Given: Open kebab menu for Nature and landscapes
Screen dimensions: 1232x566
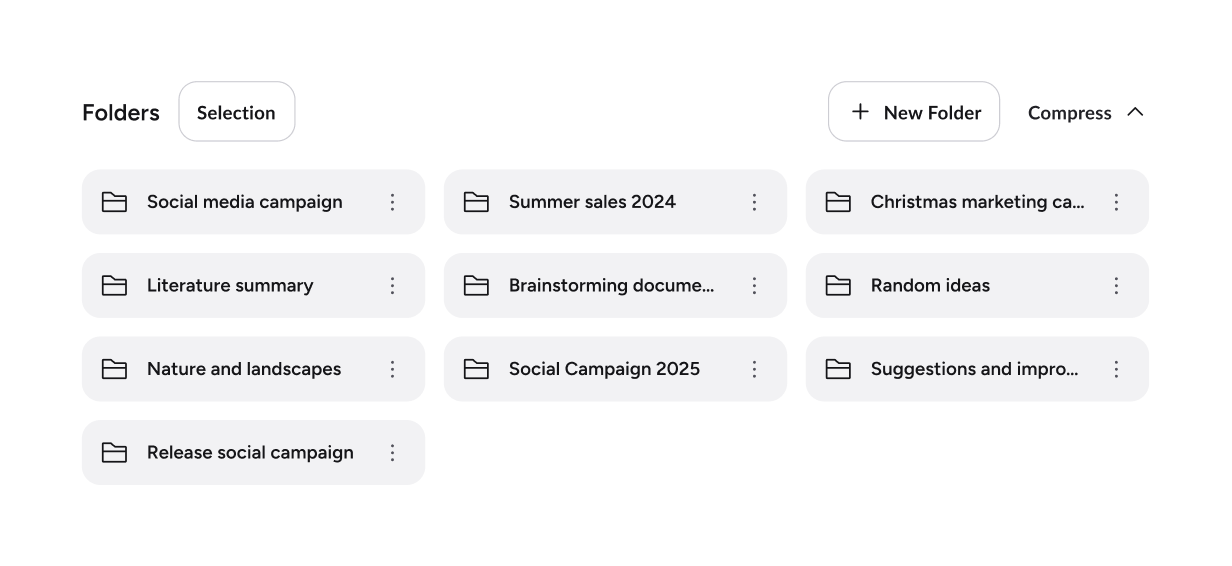Looking at the screenshot, I should [392, 369].
